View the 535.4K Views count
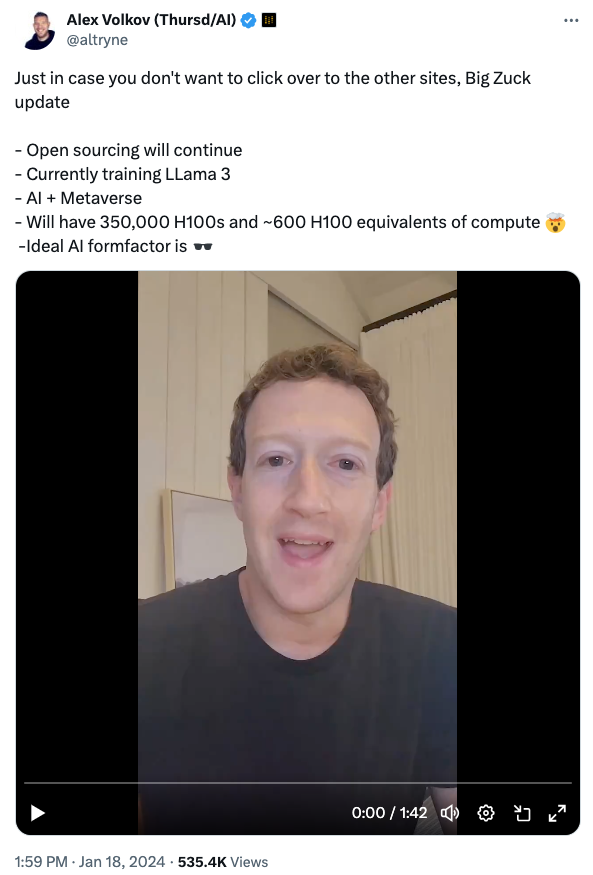The height and width of the screenshot is (875, 593). (x=223, y=862)
